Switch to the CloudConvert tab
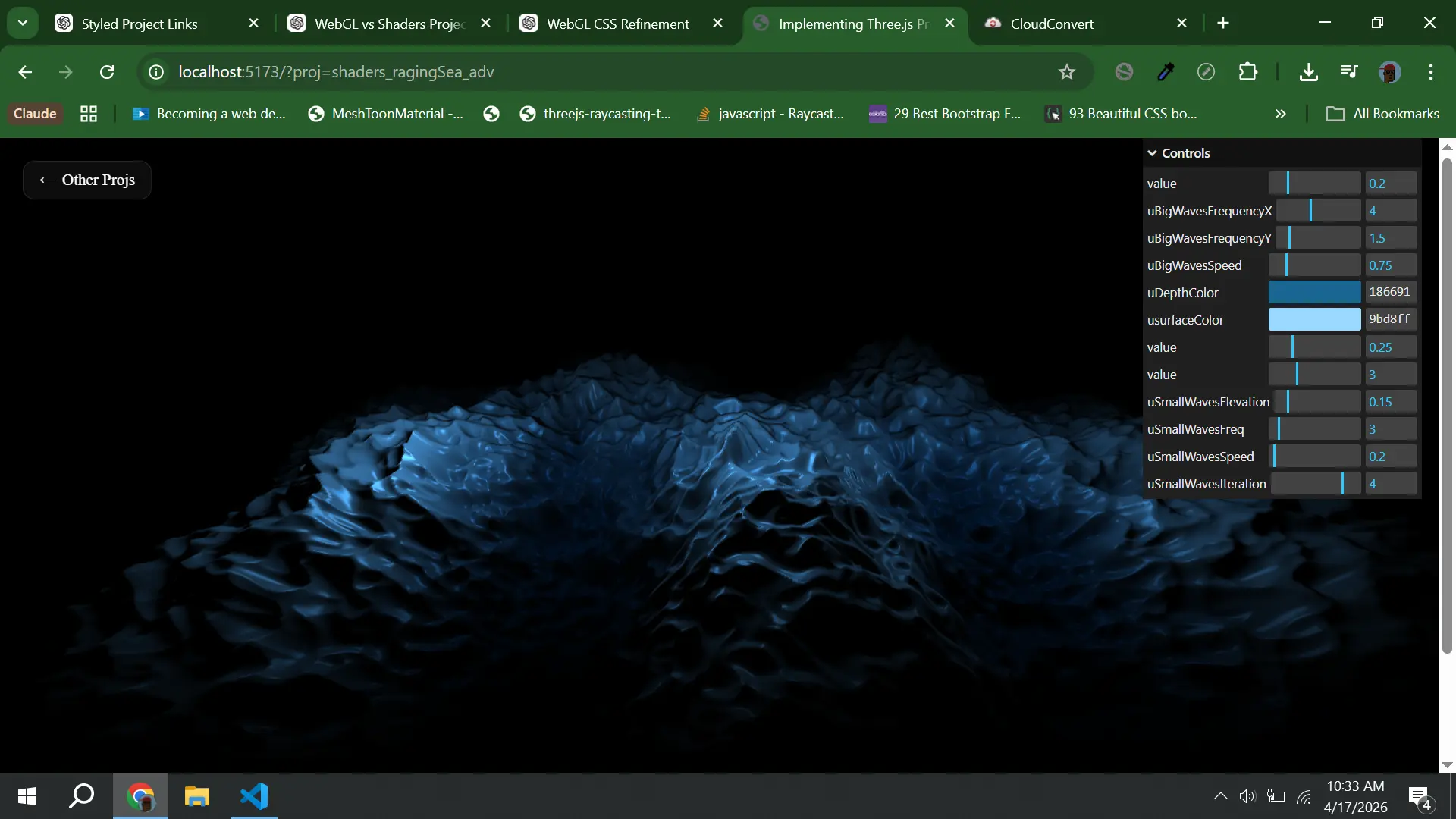The image size is (1456, 819). (1051, 24)
